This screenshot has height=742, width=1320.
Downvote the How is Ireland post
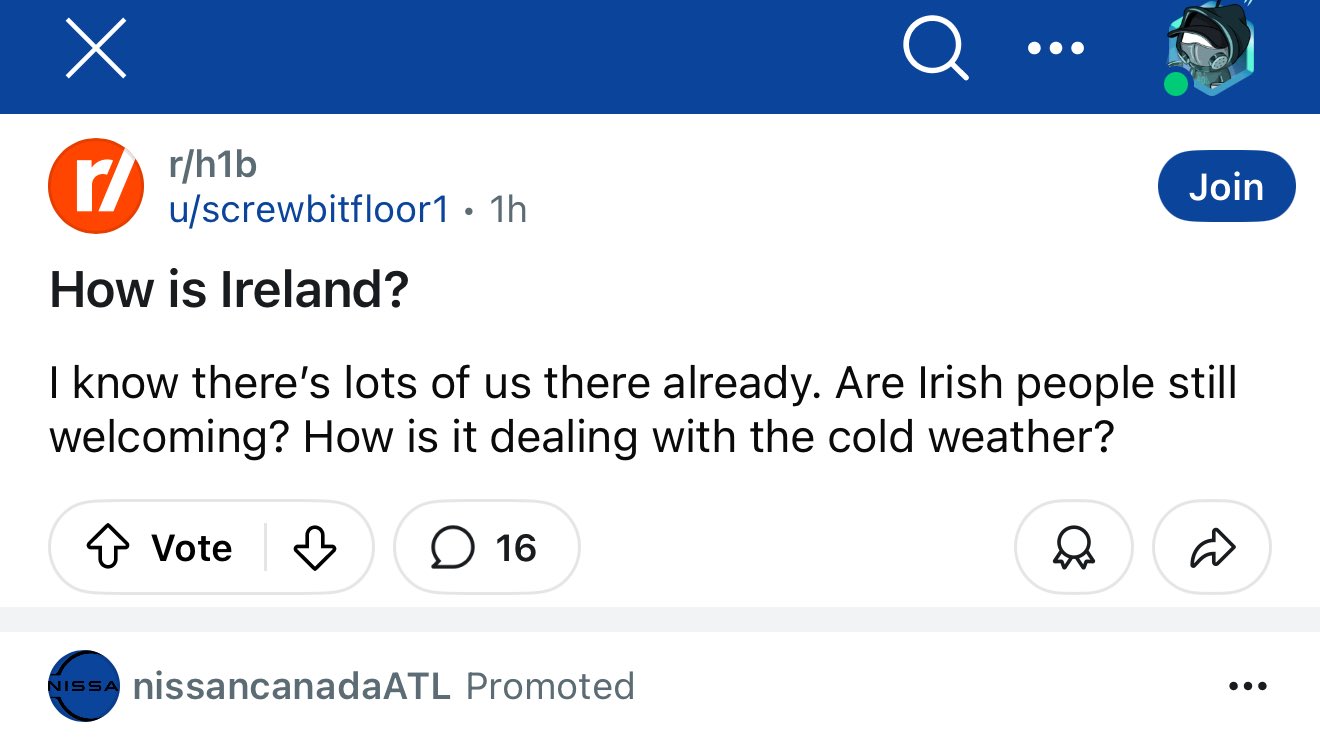click(x=315, y=548)
